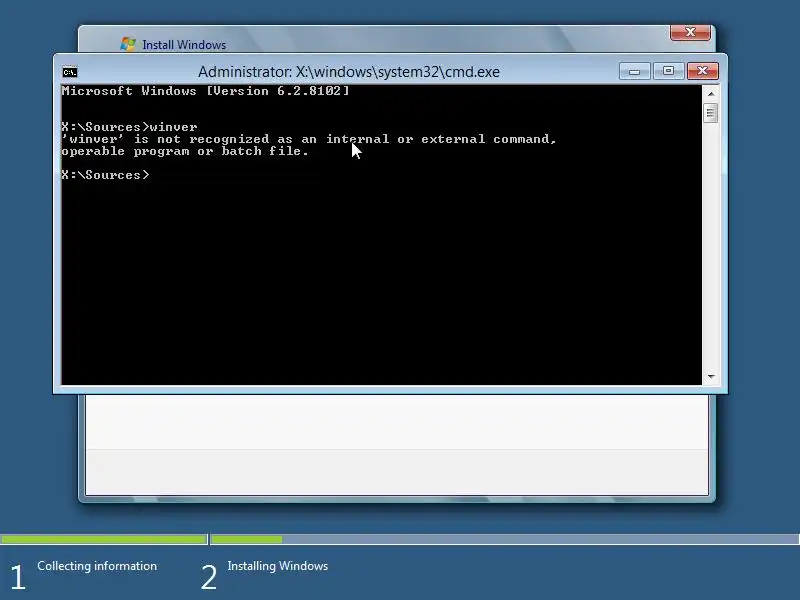Click the completed Collecting information progress bar
The image size is (800, 600).
(x=104, y=539)
